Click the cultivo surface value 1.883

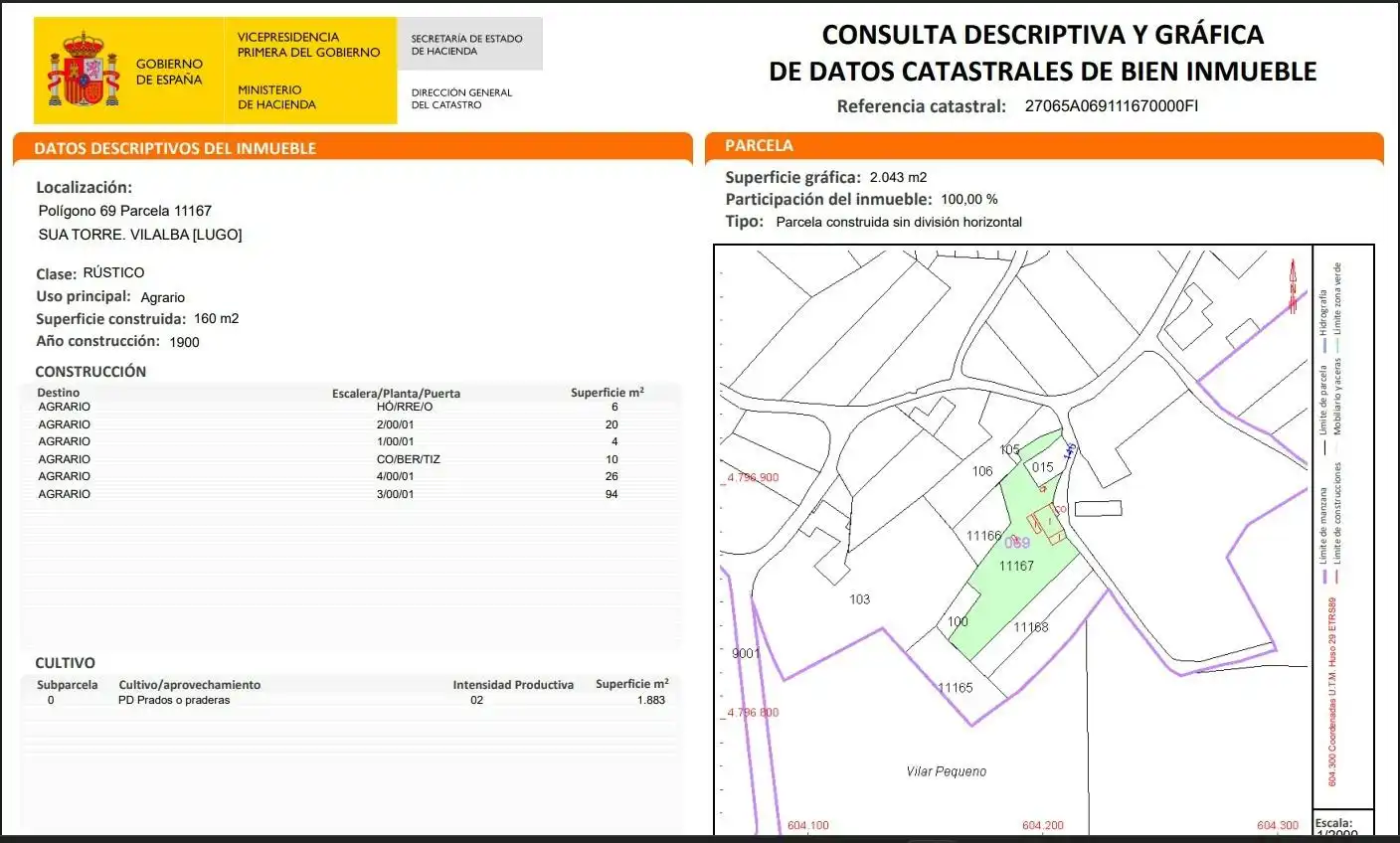651,700
